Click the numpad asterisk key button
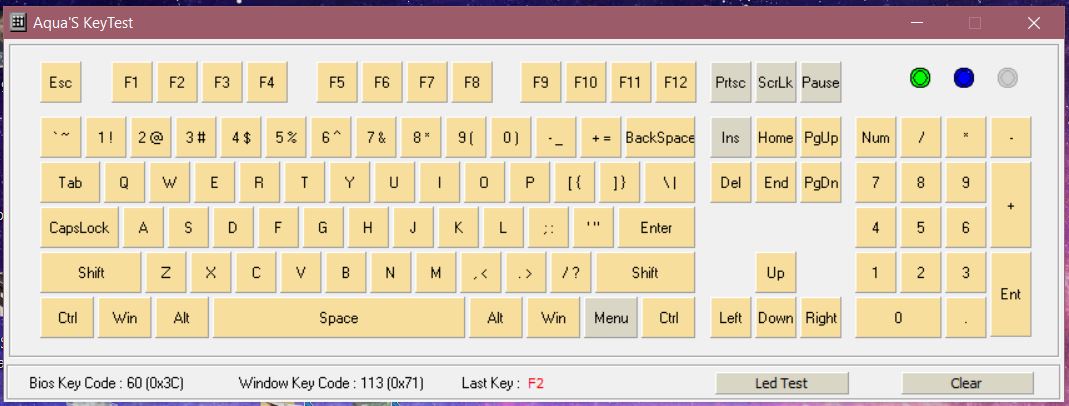 point(965,137)
